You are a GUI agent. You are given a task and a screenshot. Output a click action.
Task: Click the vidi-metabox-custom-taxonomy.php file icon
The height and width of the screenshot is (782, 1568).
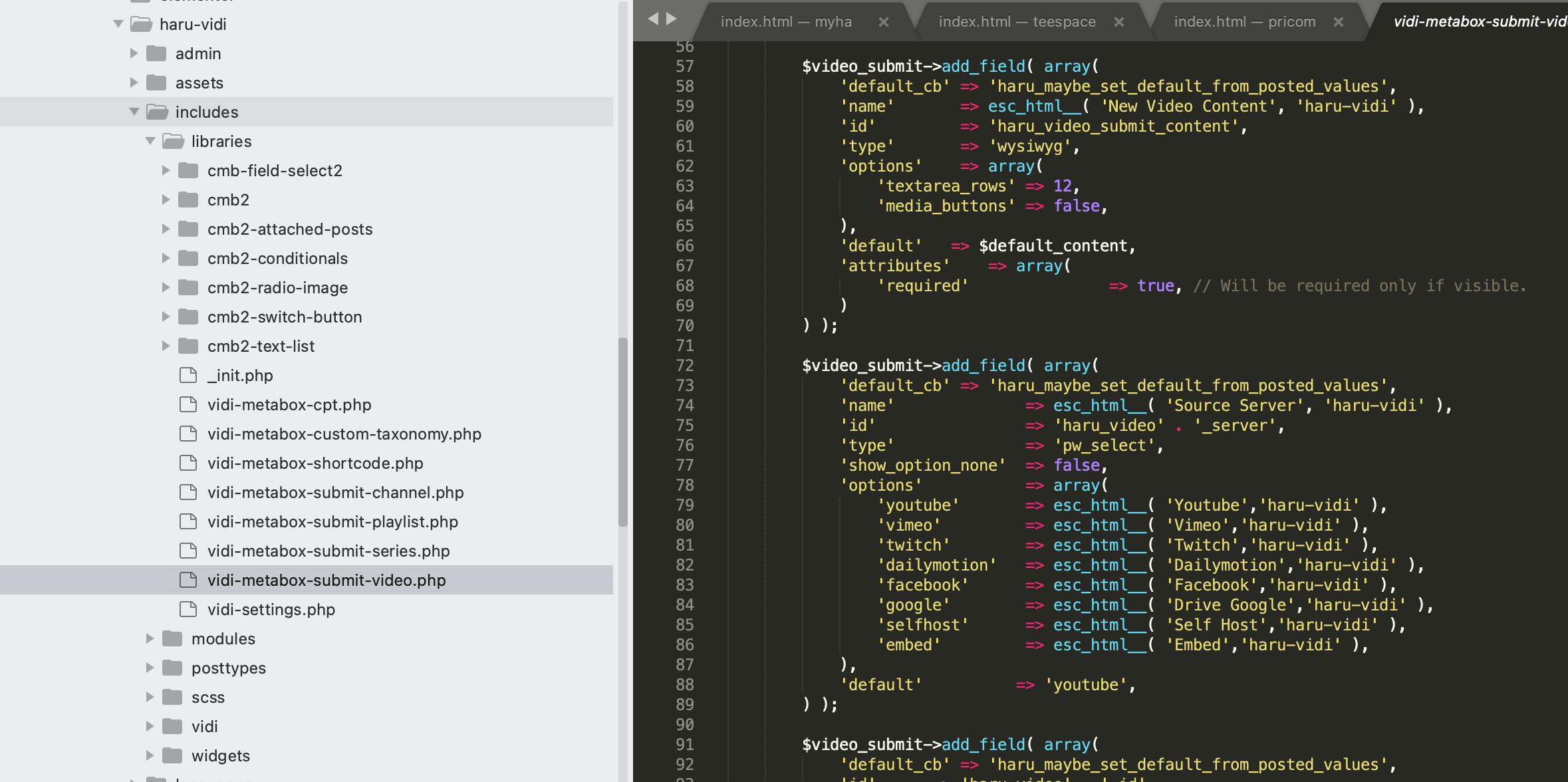click(188, 434)
